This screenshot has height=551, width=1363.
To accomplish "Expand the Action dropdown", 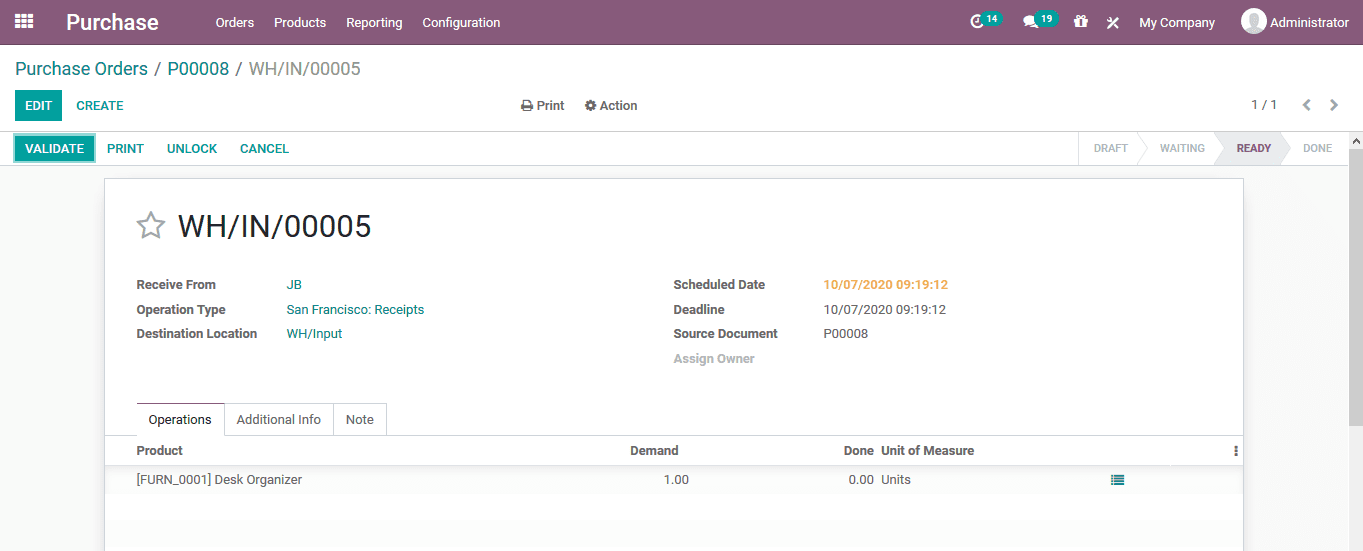I will point(611,106).
